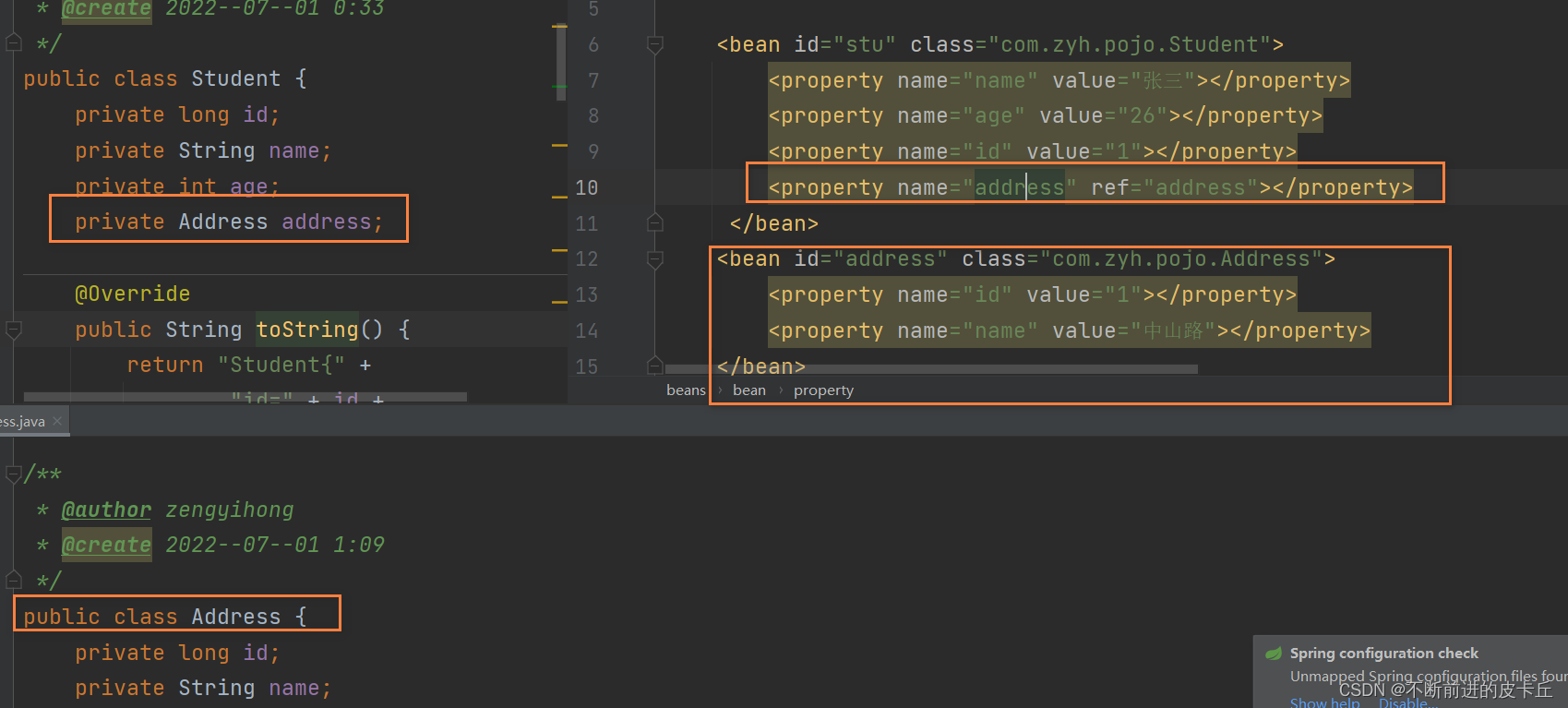Click line number 14 in the XML gutter
Image resolution: width=1568 pixels, height=708 pixels.
(587, 330)
